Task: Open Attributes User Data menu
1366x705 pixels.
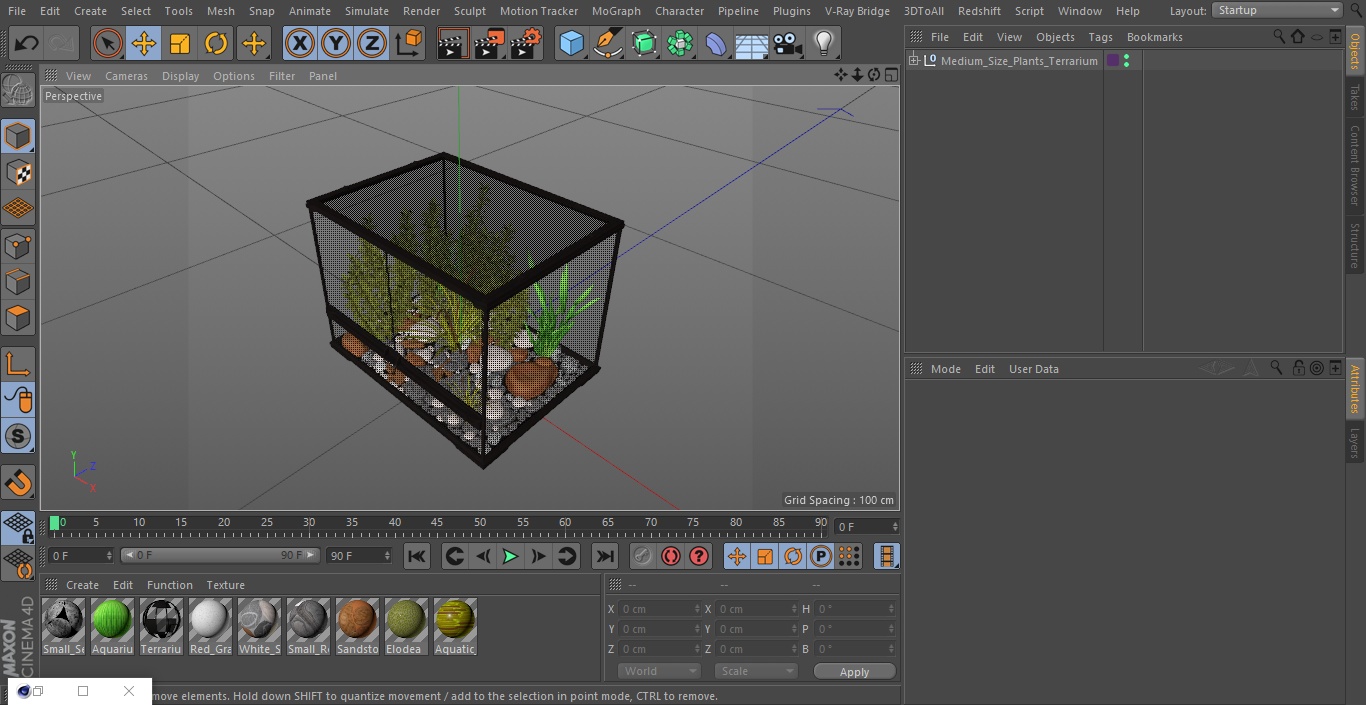Action: (1033, 369)
